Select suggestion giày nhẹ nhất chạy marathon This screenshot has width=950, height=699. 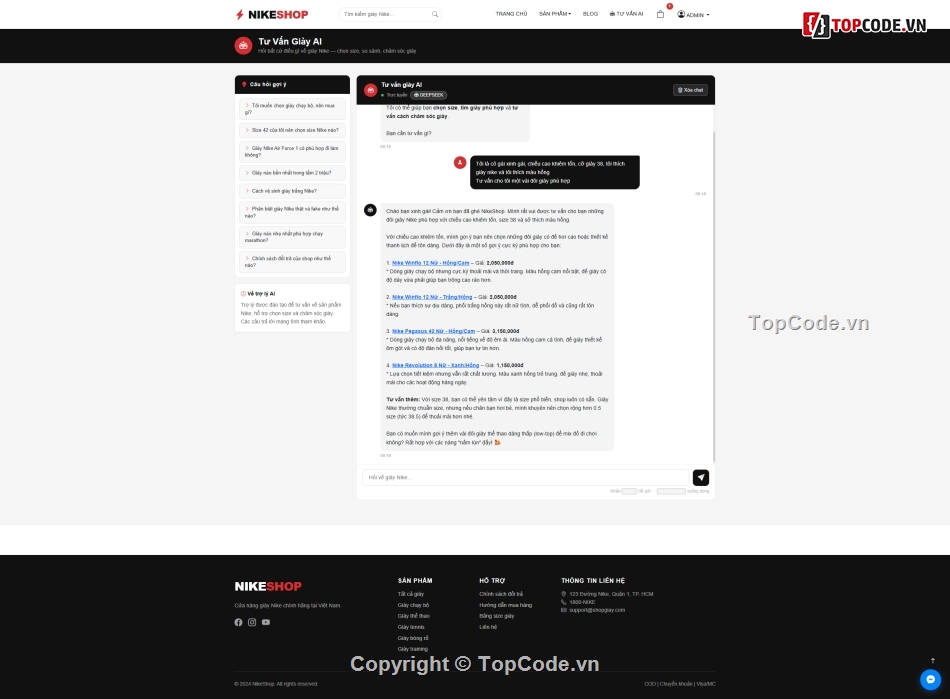pyautogui.click(x=292, y=237)
